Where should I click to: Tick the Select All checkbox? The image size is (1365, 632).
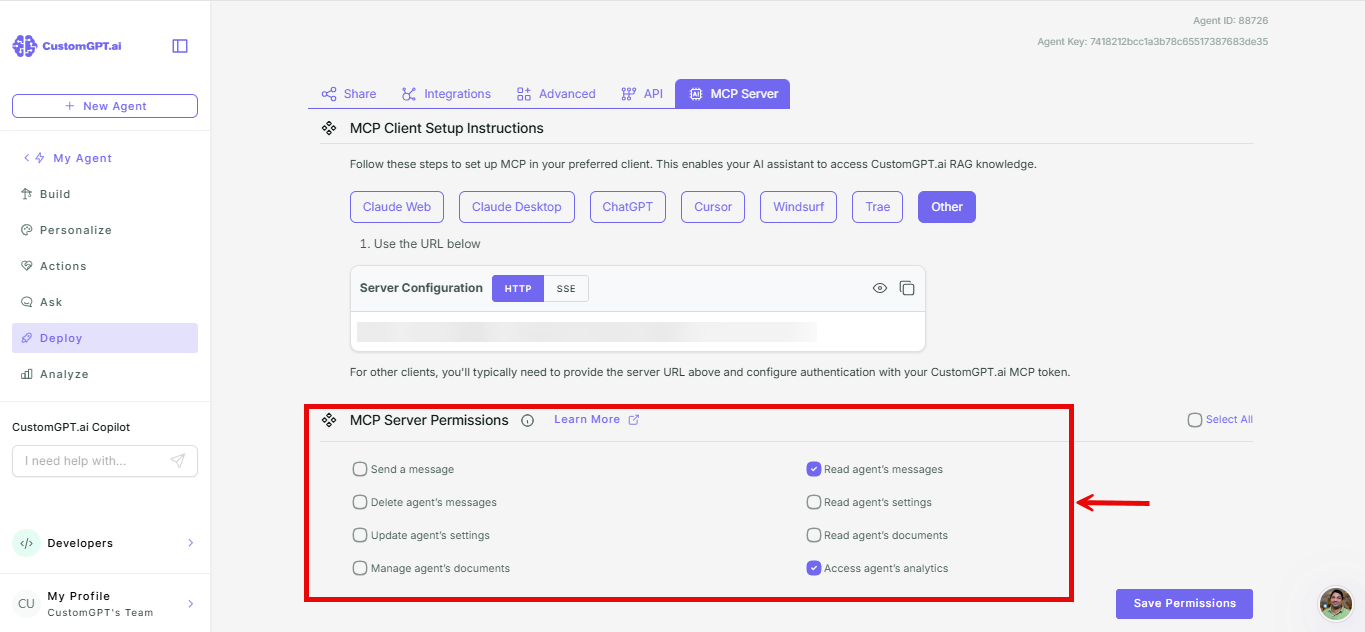point(1195,420)
